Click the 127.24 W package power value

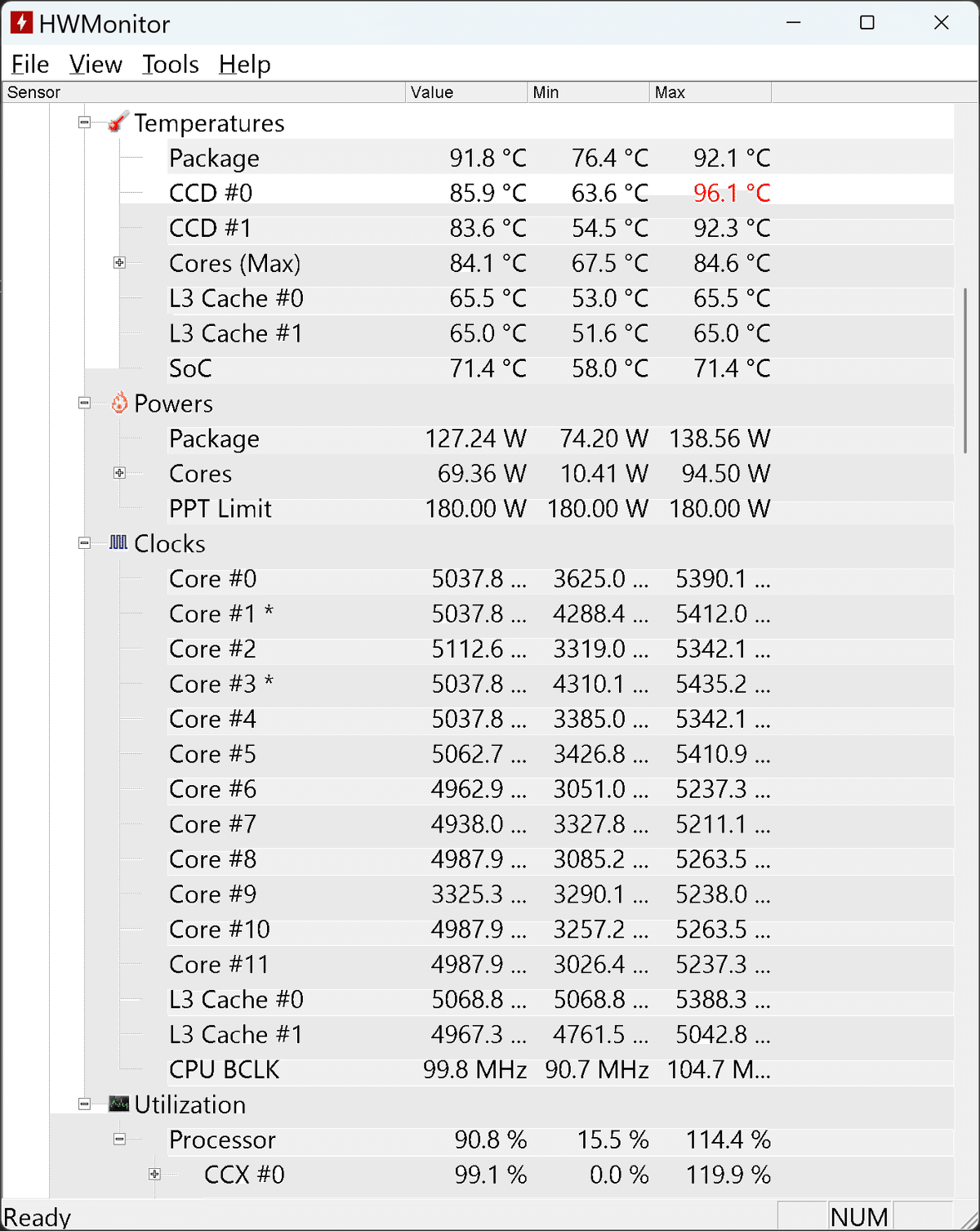[x=475, y=439]
